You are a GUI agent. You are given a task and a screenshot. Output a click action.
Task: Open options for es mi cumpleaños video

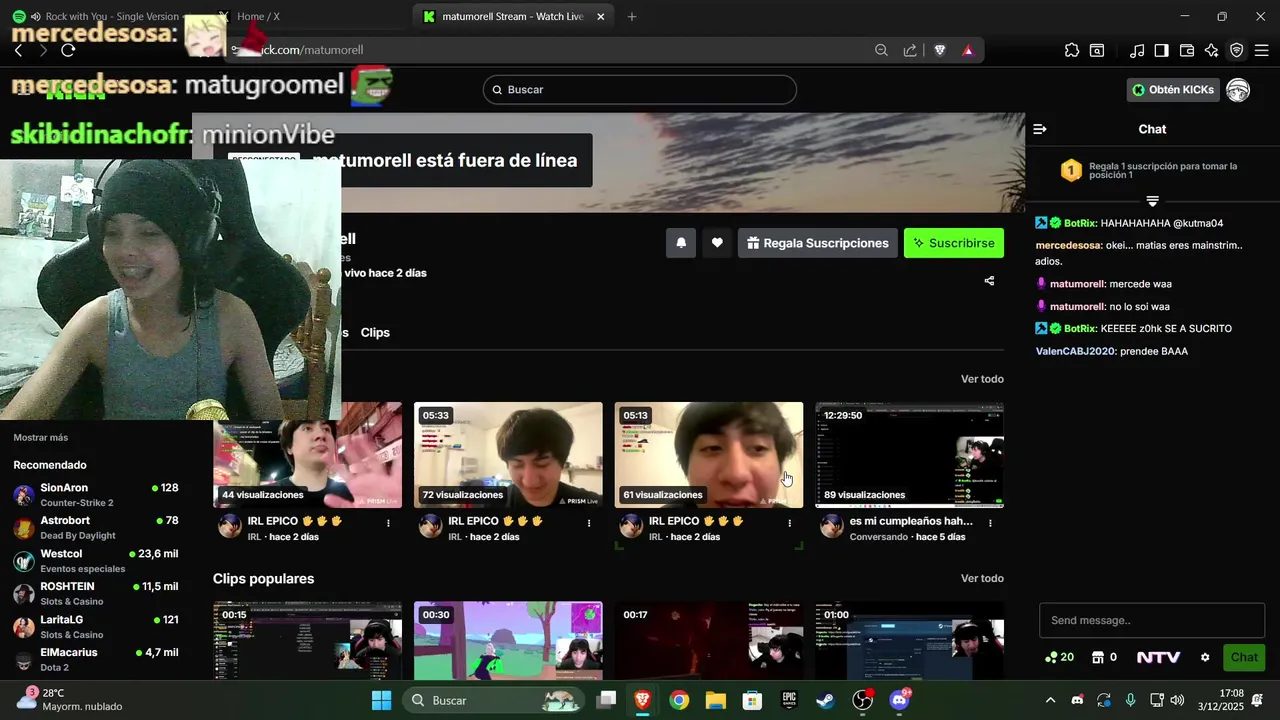[x=990, y=523]
